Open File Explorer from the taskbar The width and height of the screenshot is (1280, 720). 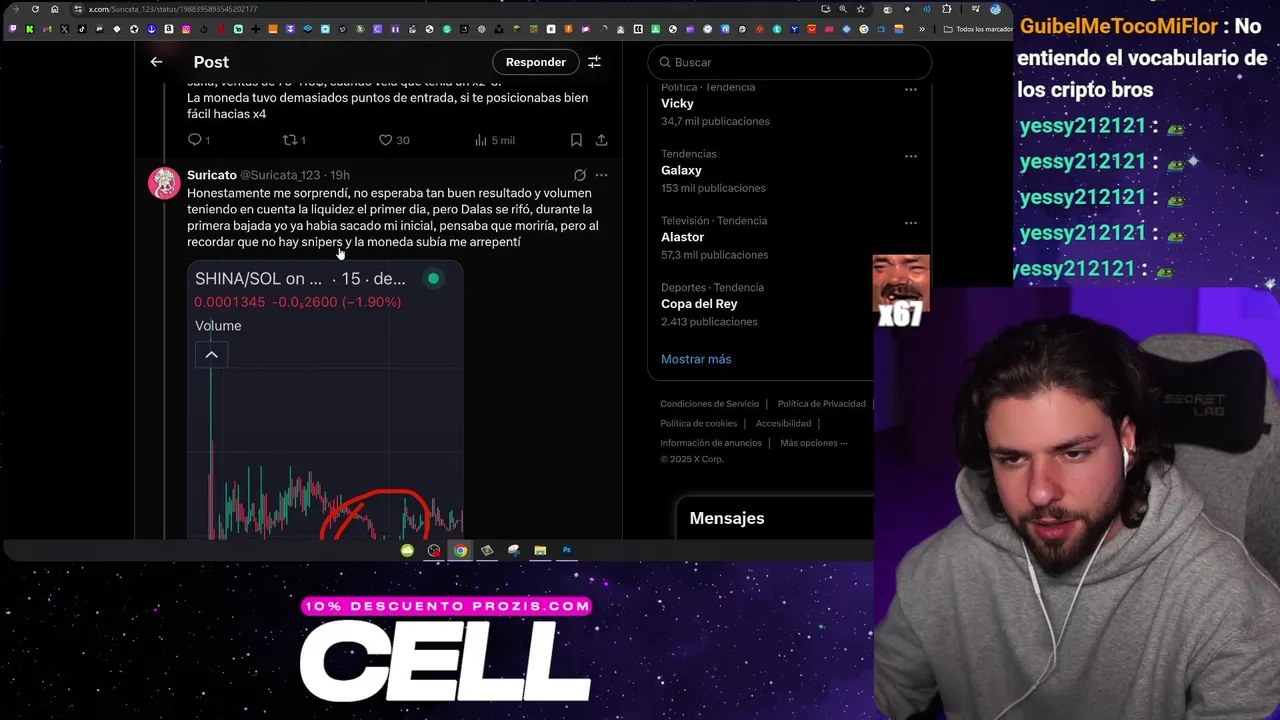click(x=540, y=550)
